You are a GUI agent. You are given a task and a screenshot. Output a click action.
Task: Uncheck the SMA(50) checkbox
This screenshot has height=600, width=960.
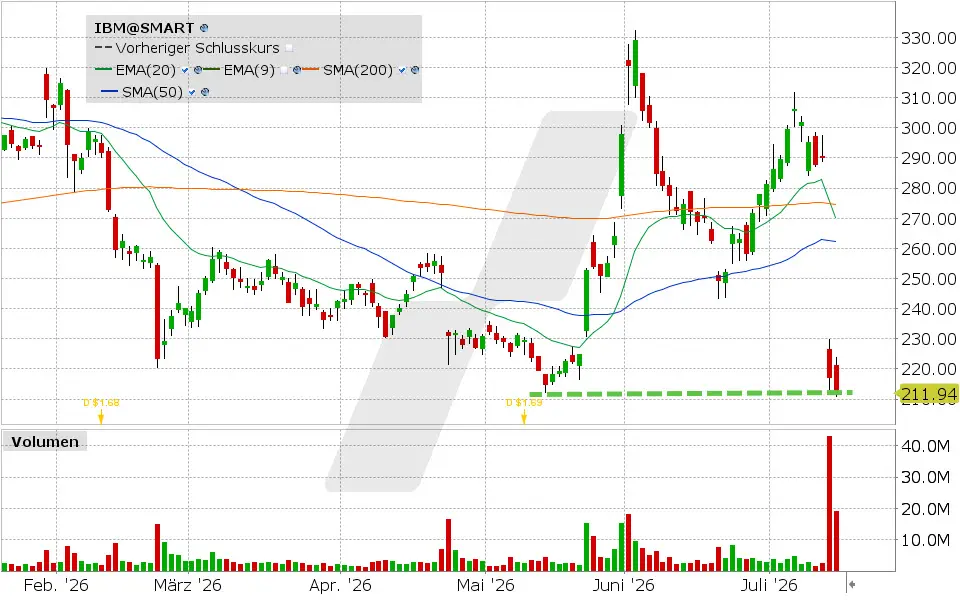pos(192,92)
